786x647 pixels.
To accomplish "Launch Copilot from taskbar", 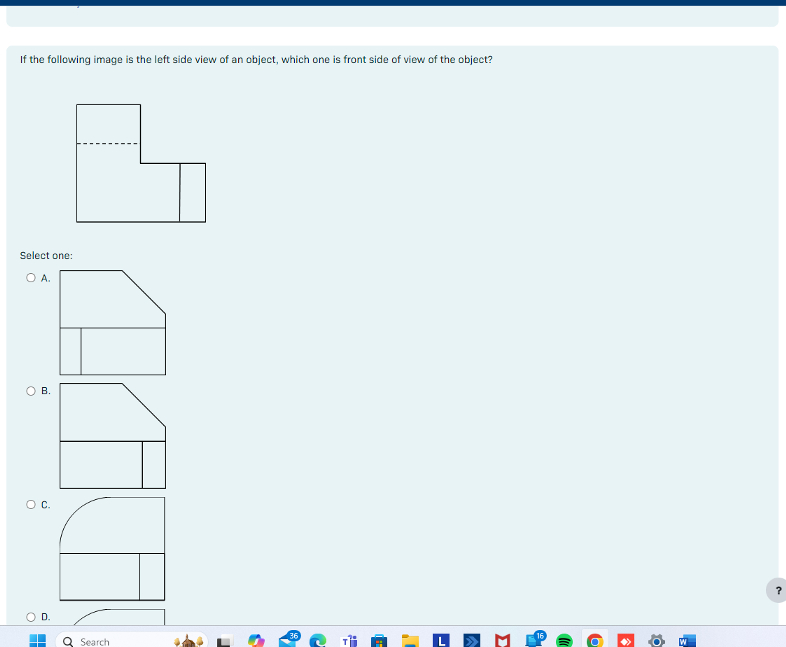I will click(x=256, y=641).
